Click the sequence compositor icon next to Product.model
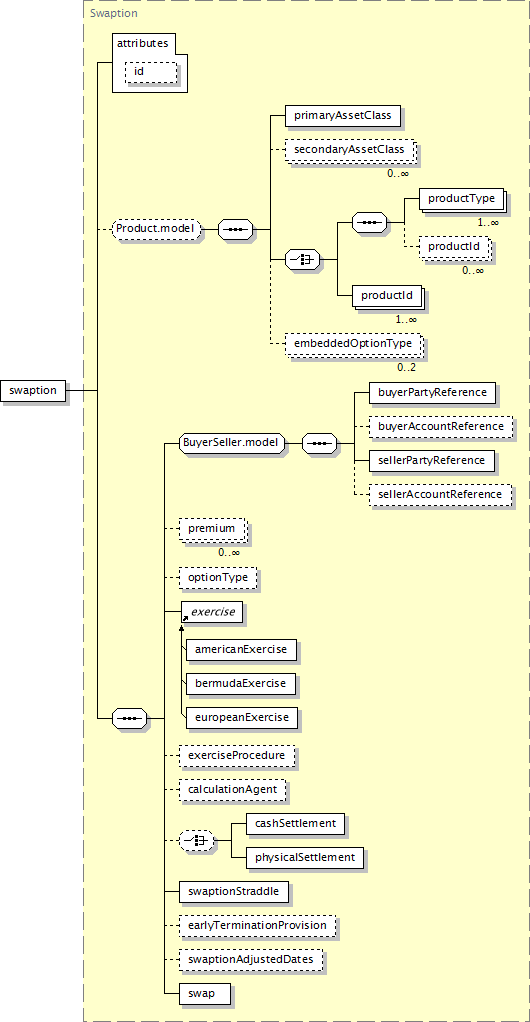 236,229
